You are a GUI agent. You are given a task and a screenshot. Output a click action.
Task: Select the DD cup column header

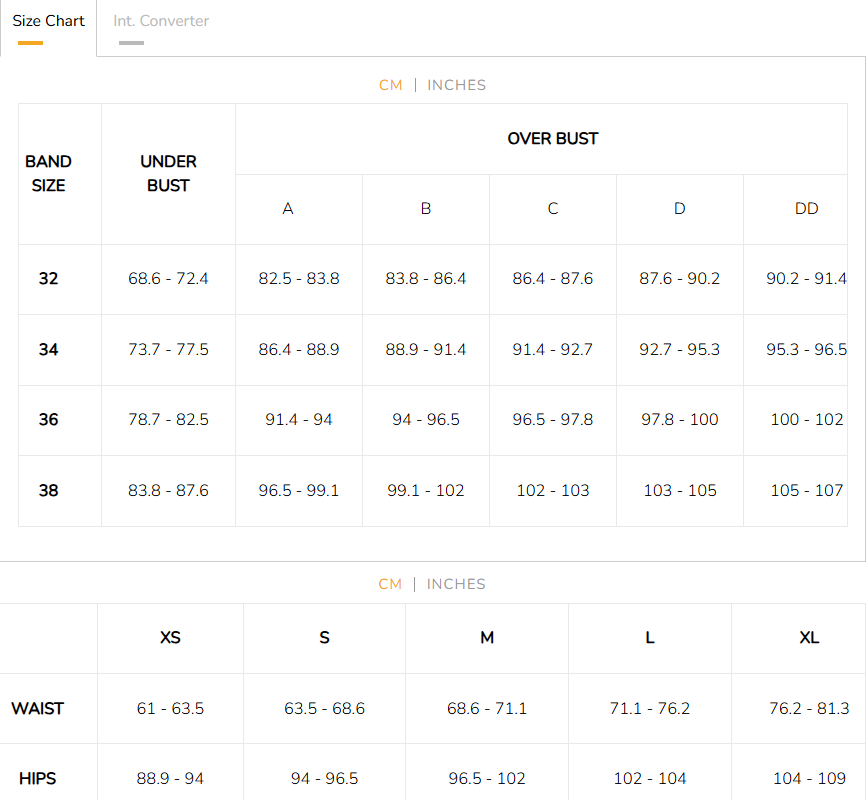point(805,209)
